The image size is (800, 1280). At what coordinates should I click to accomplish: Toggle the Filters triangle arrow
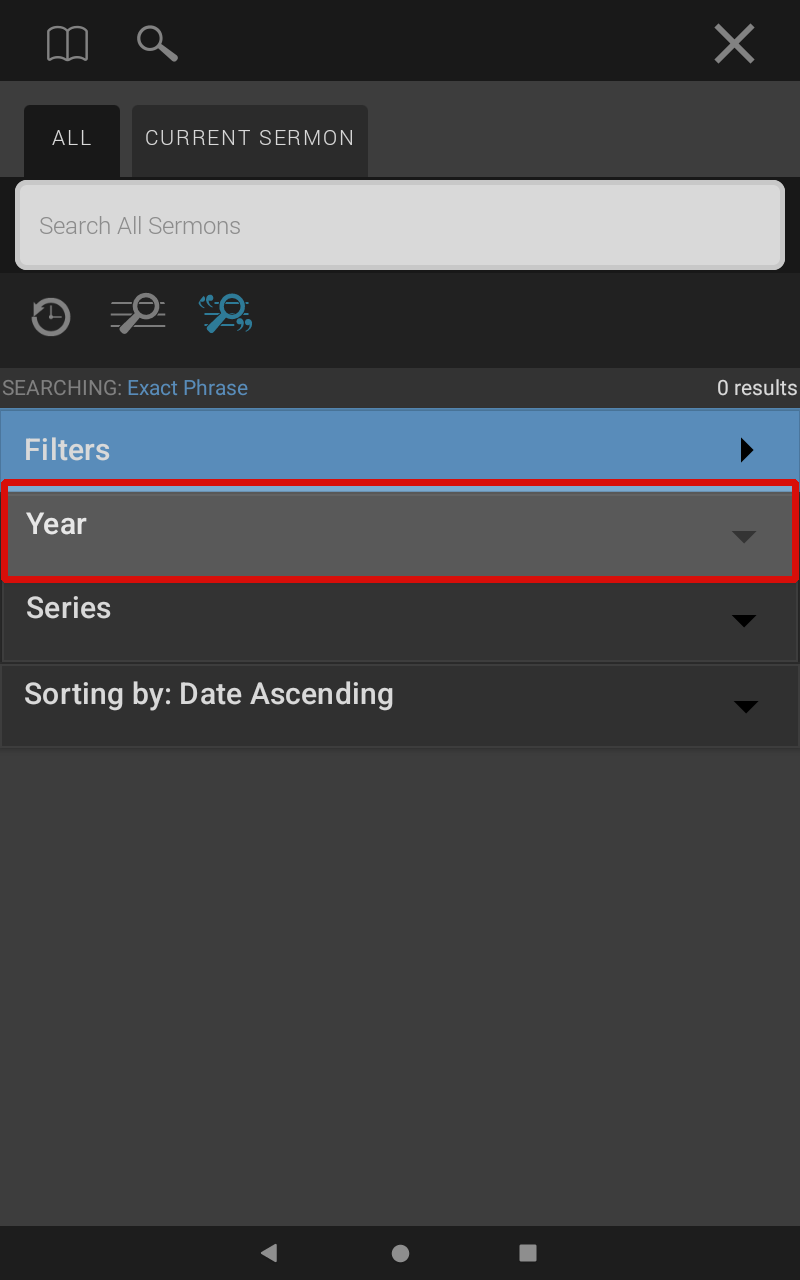(746, 450)
